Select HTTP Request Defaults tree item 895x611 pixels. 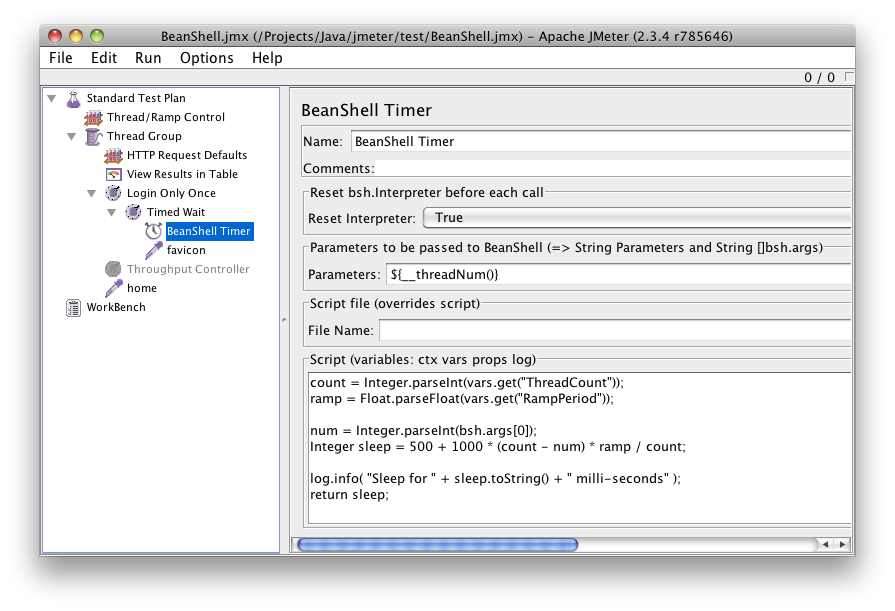click(x=187, y=155)
